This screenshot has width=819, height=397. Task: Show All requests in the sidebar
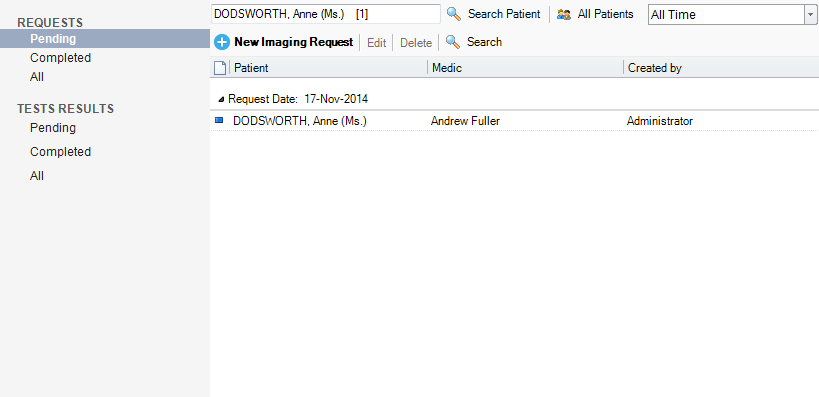coord(37,77)
